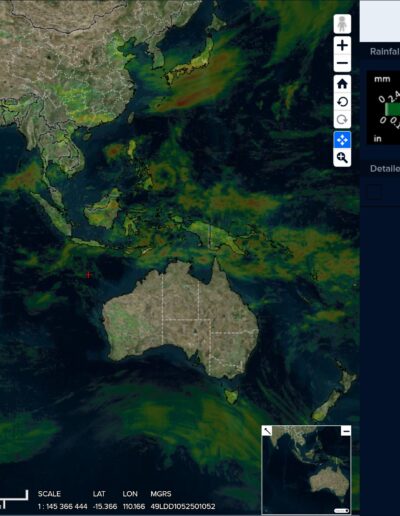Viewport: 400px width, 516px height.
Task: Maximize the overview map with arrow icon
Action: [267, 431]
